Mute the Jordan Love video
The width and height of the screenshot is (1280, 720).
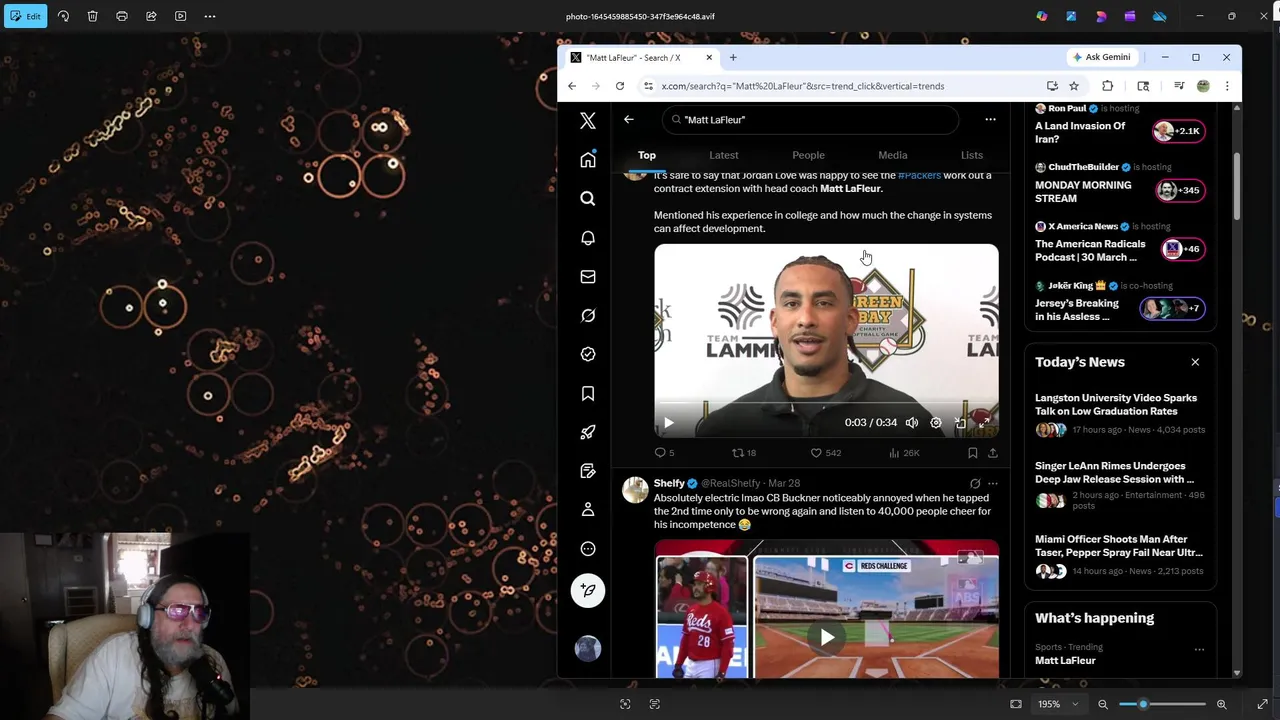pyautogui.click(x=912, y=423)
